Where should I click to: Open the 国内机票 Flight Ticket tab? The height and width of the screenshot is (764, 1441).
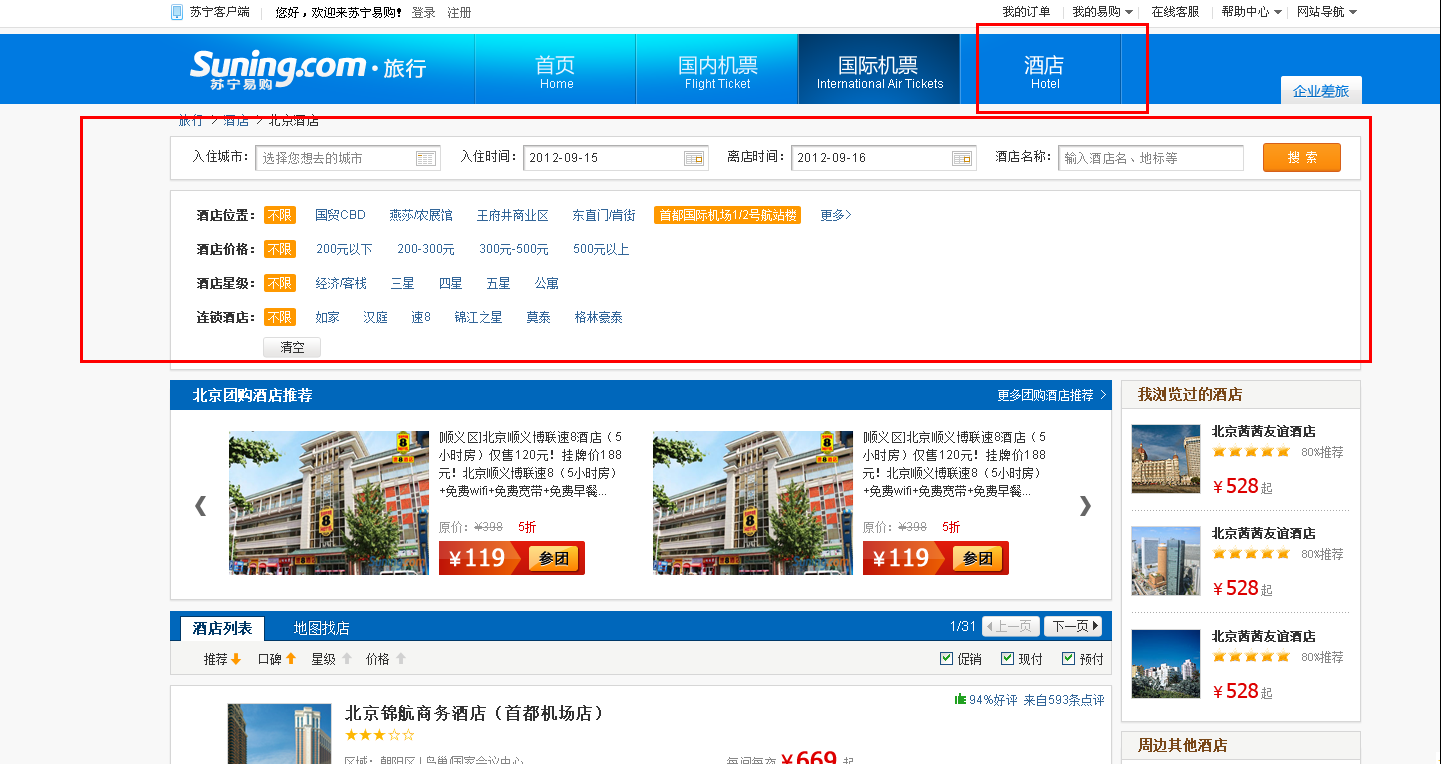click(x=717, y=70)
